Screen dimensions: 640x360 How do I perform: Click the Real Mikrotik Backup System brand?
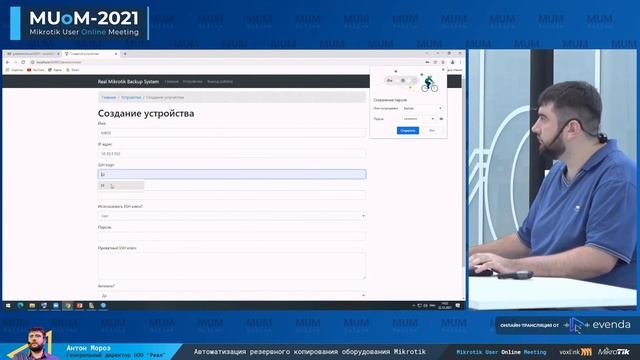pos(128,82)
